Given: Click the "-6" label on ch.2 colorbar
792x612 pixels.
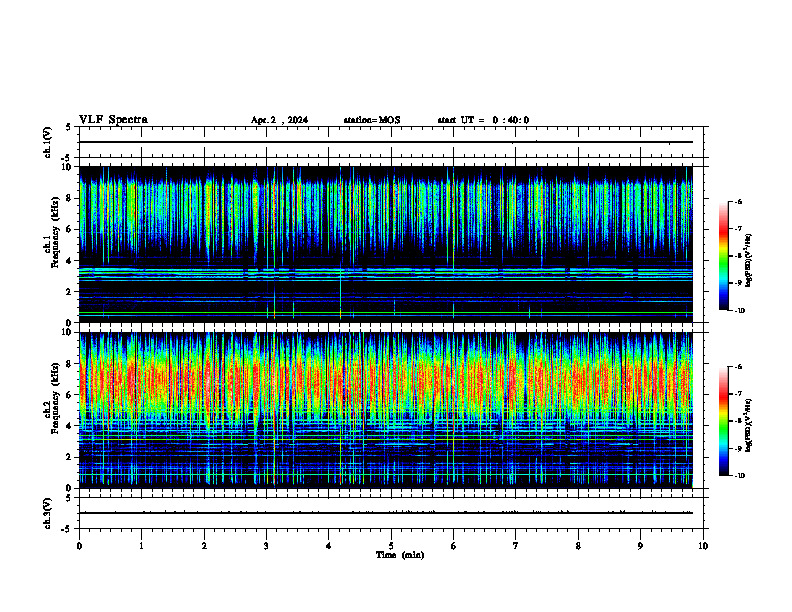Looking at the screenshot, I should click(x=739, y=367).
